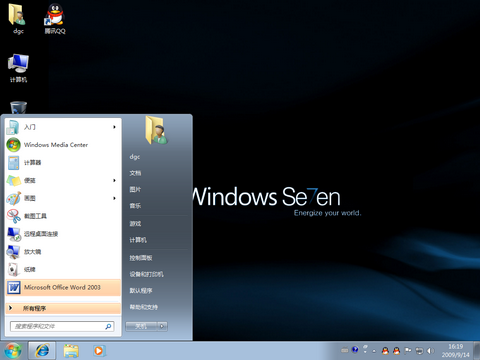This screenshot has width=480, height=360.
Task: Open the Getting Started (入门) entry
Action: click(x=63, y=127)
